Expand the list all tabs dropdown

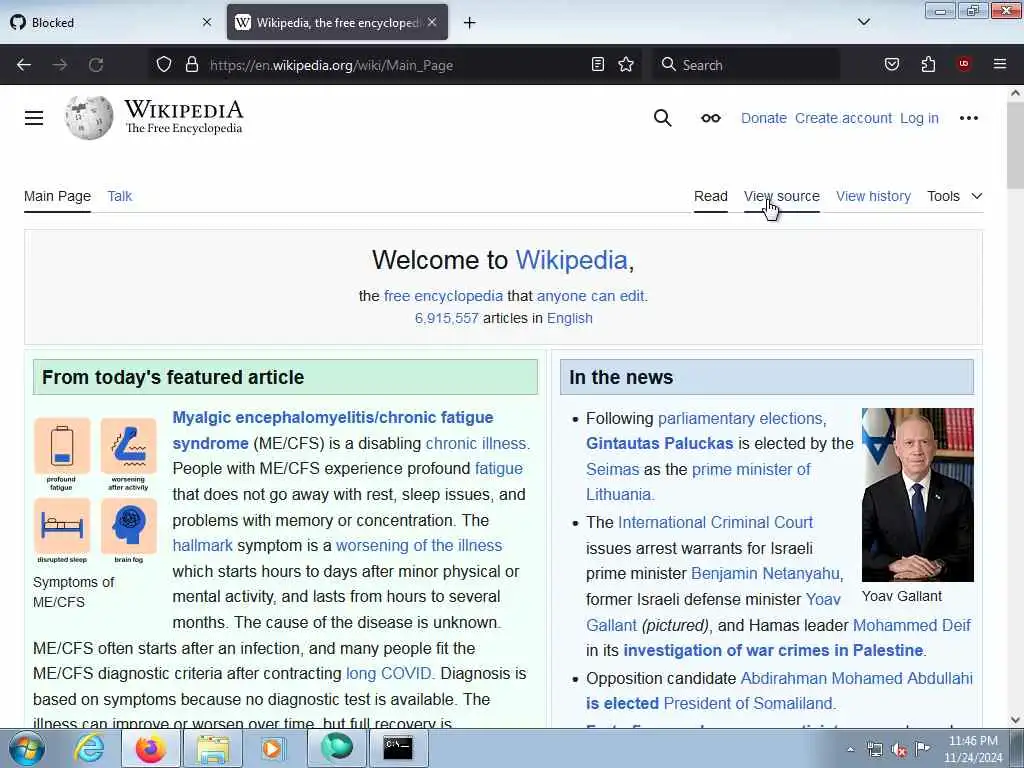click(x=863, y=22)
